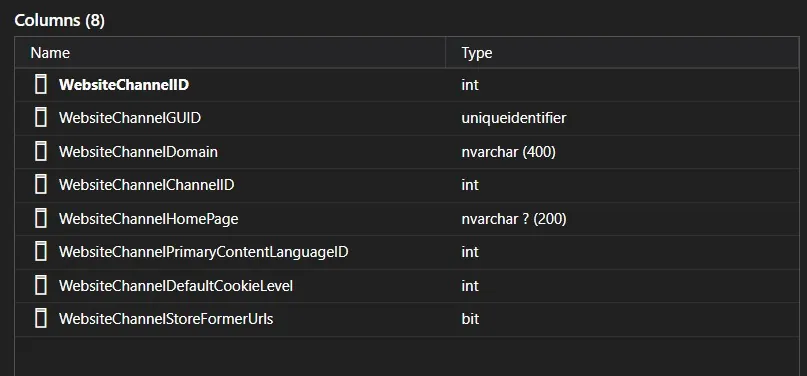The width and height of the screenshot is (807, 376).
Task: Sort by the Type column header
Action: pyautogui.click(x=622, y=52)
